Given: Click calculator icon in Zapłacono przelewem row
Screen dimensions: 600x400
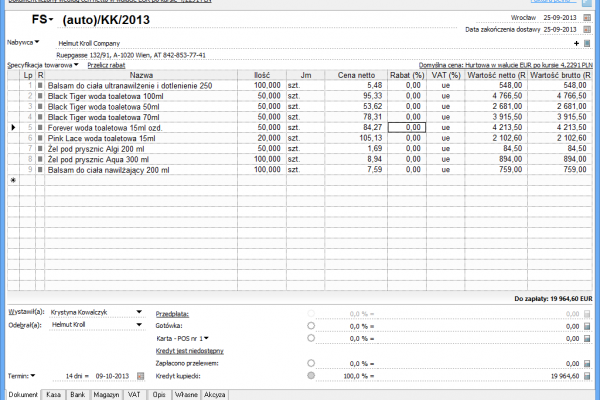Looking at the screenshot, I should tap(587, 363).
